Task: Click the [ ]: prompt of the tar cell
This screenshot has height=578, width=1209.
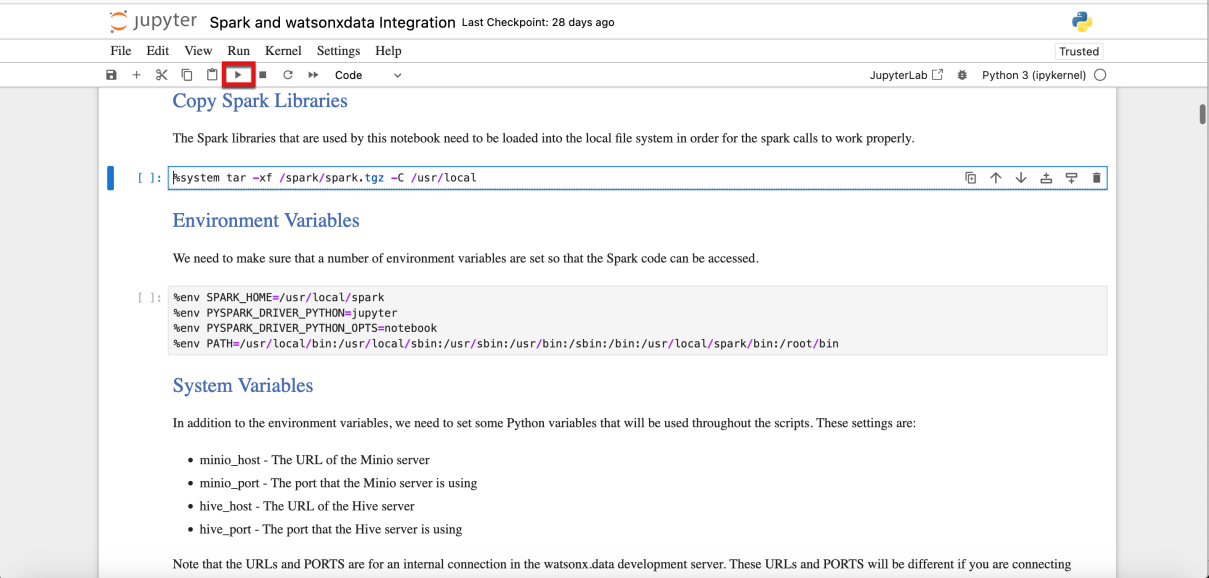Action: click(x=149, y=179)
